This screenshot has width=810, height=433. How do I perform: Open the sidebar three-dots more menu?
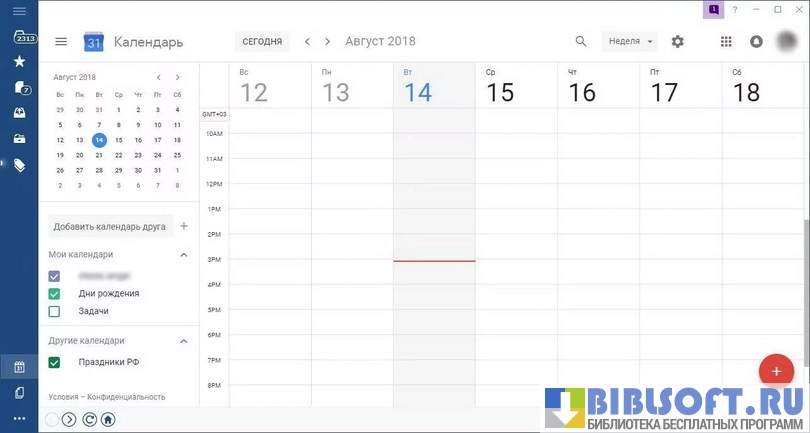[x=19, y=418]
